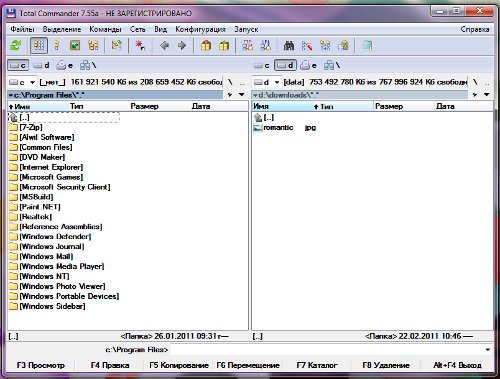Select drive d in right drive bar
This screenshot has width=500, height=379.
click(x=285, y=65)
